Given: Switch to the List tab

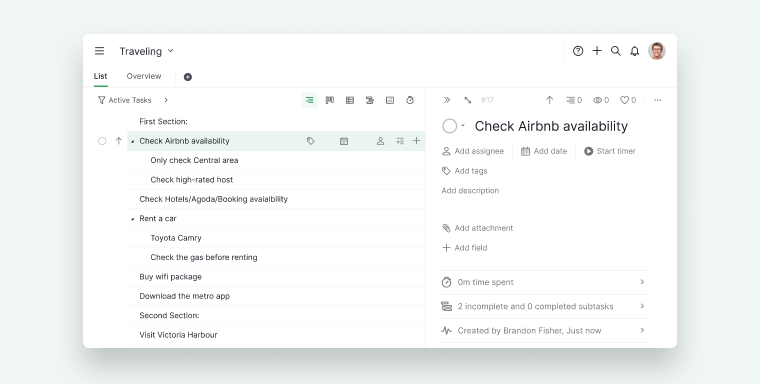Looking at the screenshot, I should (x=100, y=76).
